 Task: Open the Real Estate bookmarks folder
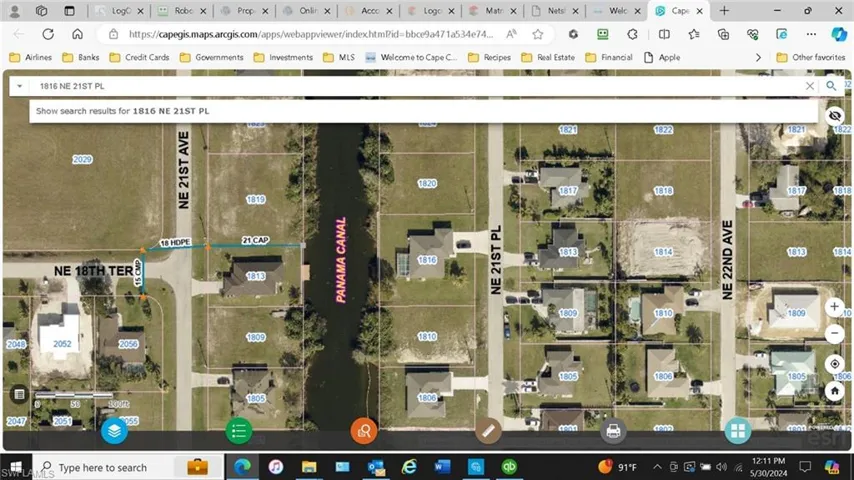(548, 57)
